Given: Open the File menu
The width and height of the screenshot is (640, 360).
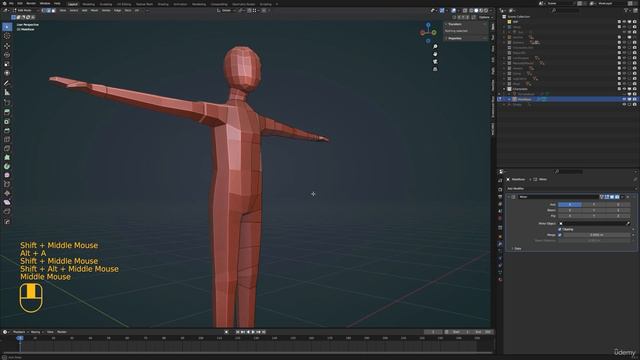Looking at the screenshot, I should point(11,3).
